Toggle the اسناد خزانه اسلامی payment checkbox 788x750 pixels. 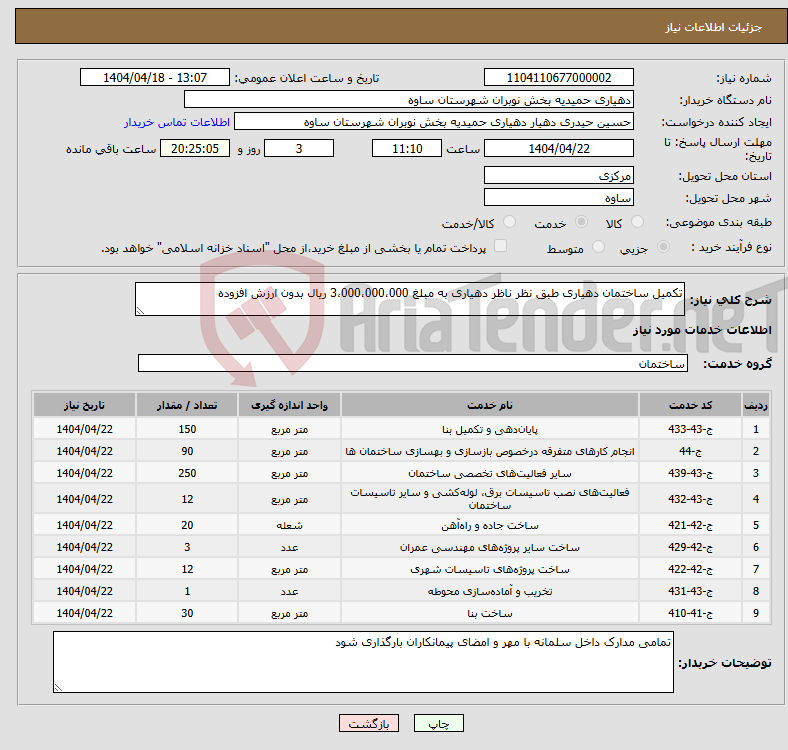click(x=501, y=246)
